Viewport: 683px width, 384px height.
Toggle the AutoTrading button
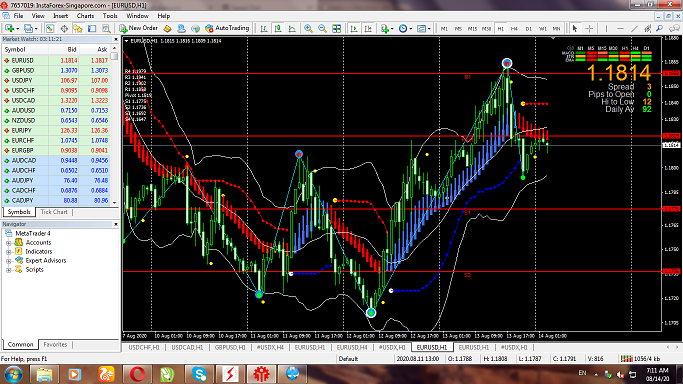click(227, 28)
